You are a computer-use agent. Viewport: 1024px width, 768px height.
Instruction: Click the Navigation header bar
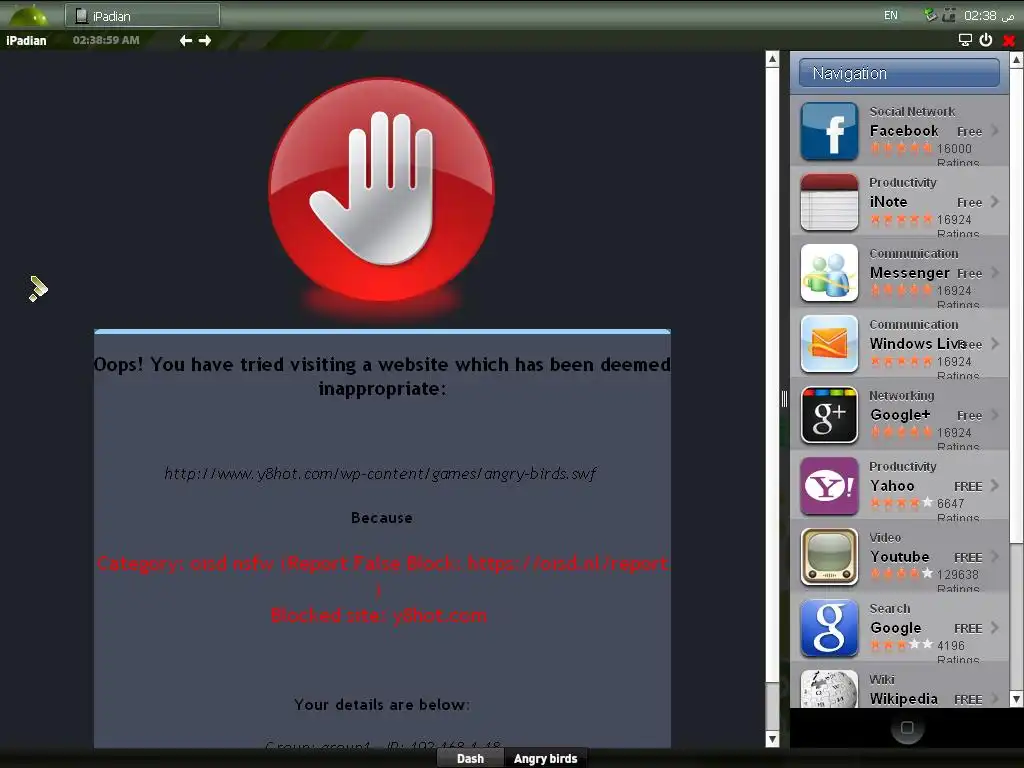click(x=899, y=73)
